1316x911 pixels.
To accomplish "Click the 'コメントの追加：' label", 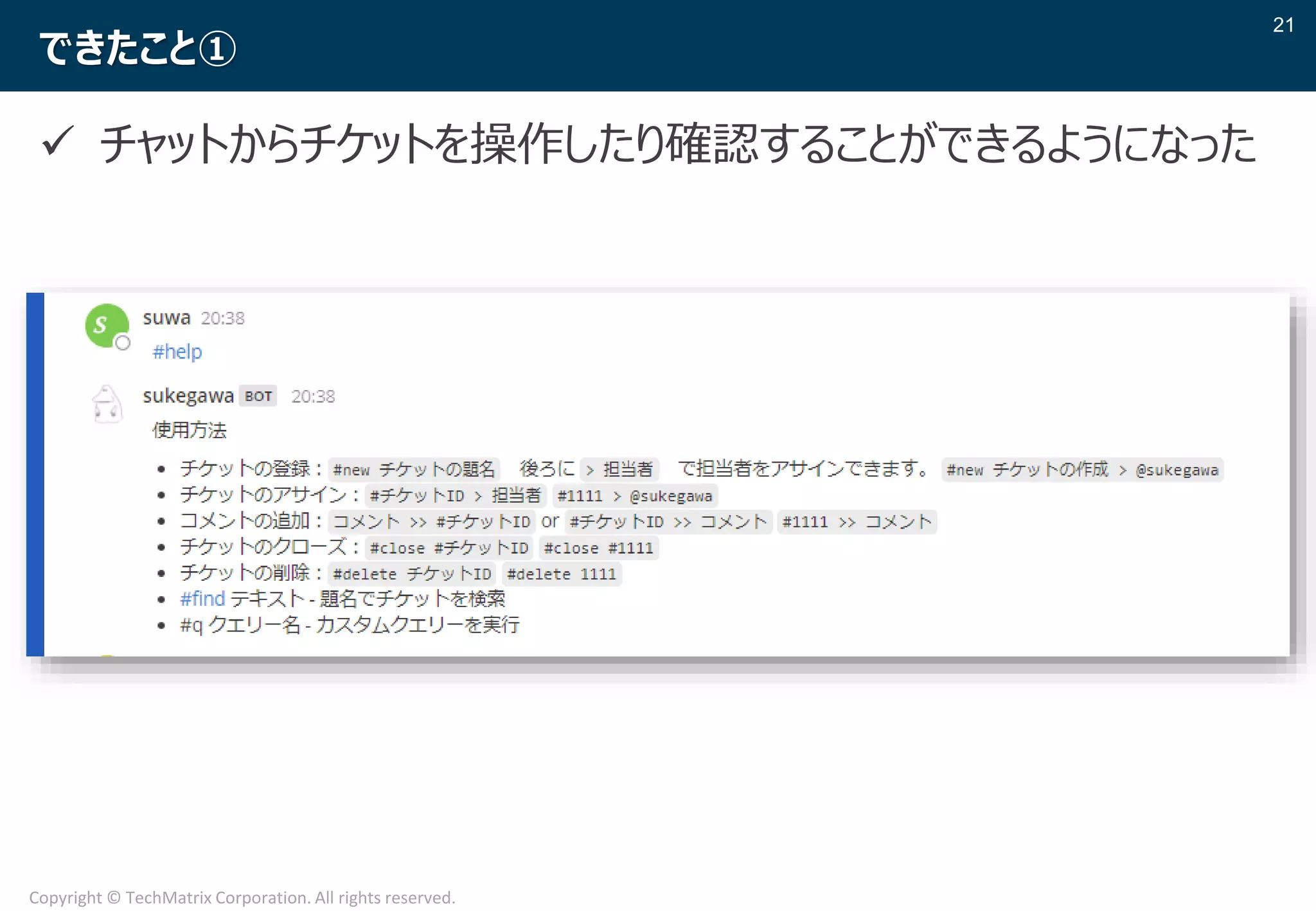I will point(251,521).
